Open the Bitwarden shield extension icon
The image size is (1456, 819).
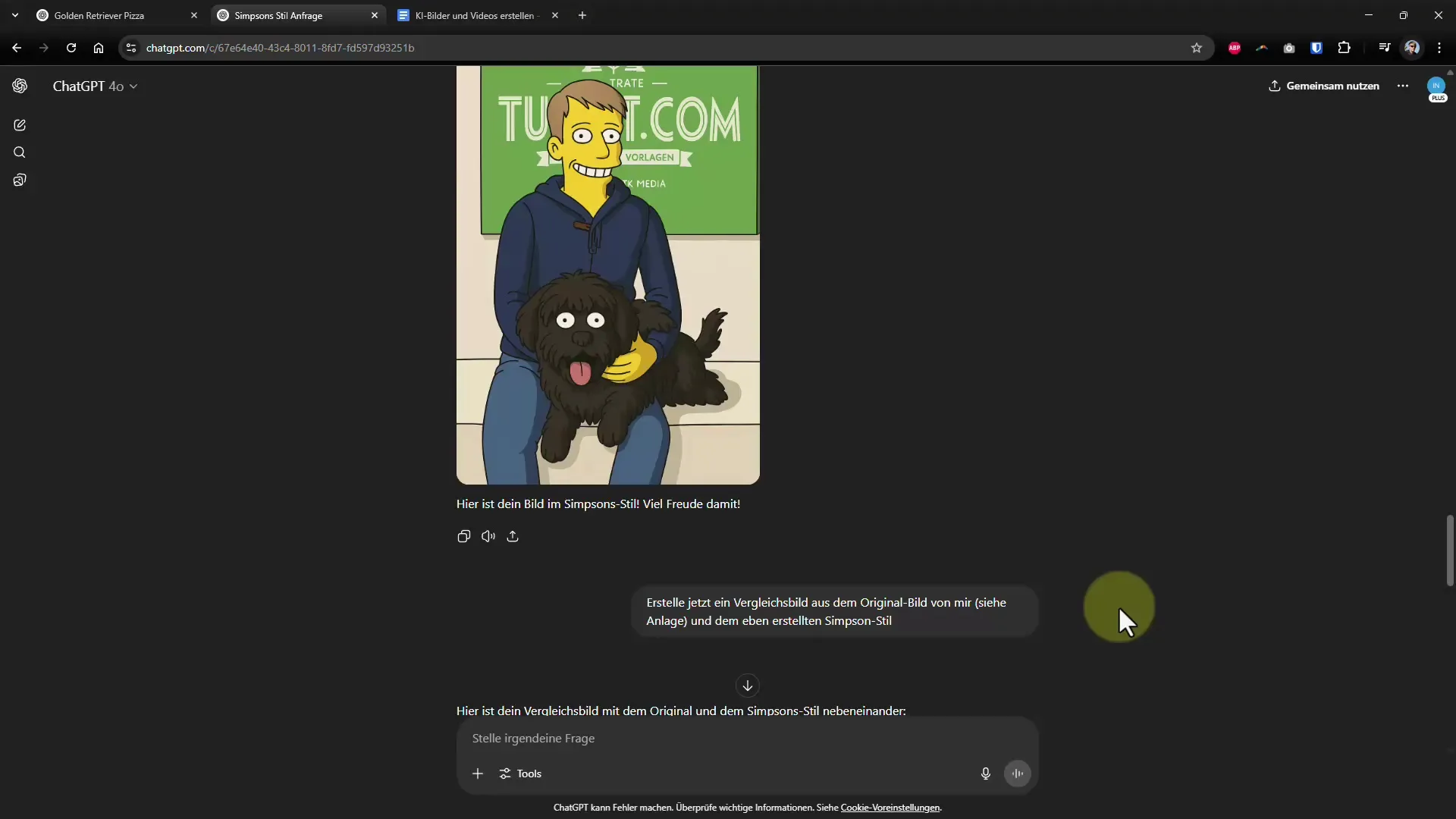(1316, 48)
